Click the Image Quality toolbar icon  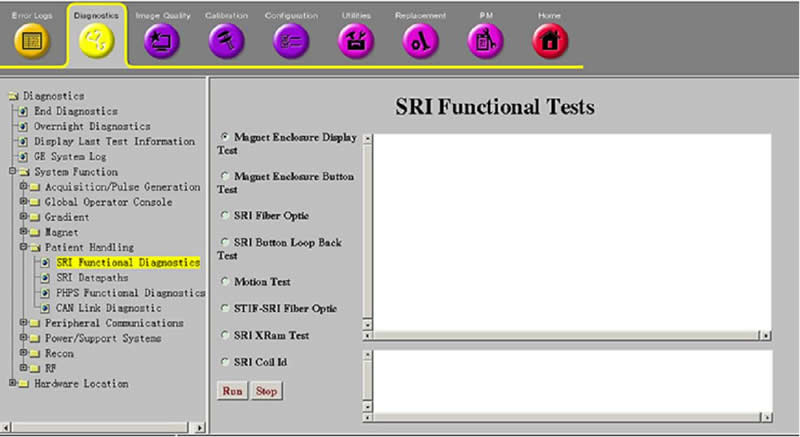coord(160,41)
